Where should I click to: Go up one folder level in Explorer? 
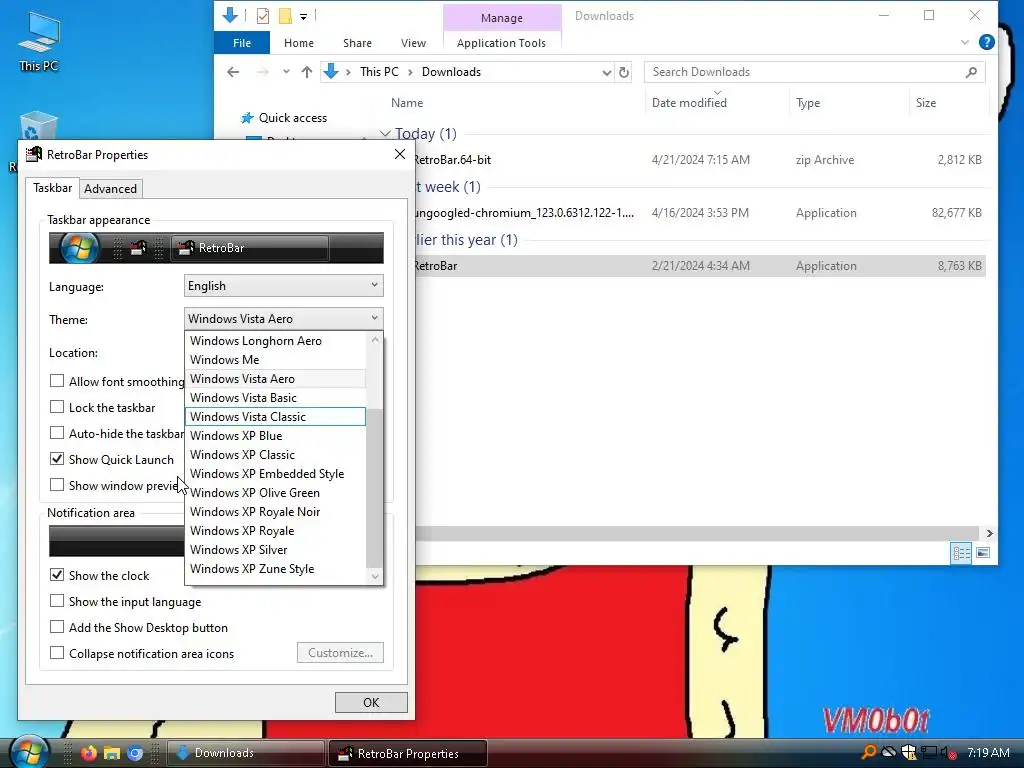click(x=307, y=72)
